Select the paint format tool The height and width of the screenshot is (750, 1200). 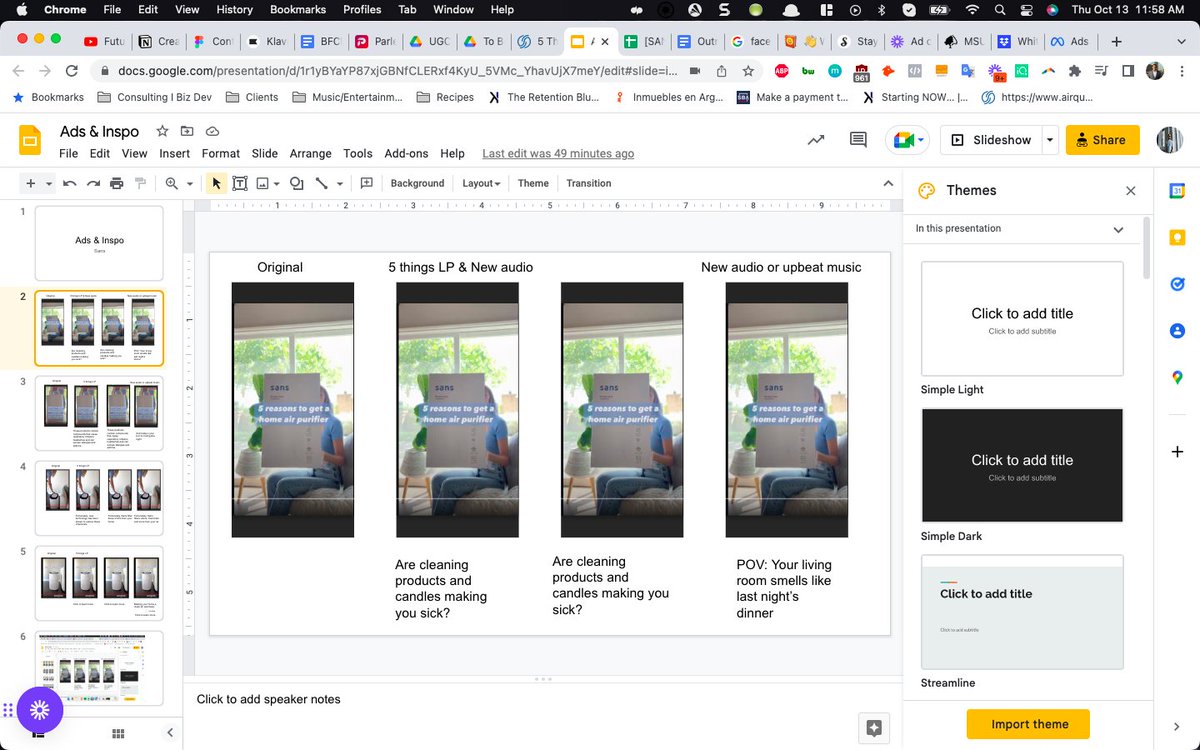coord(140,183)
